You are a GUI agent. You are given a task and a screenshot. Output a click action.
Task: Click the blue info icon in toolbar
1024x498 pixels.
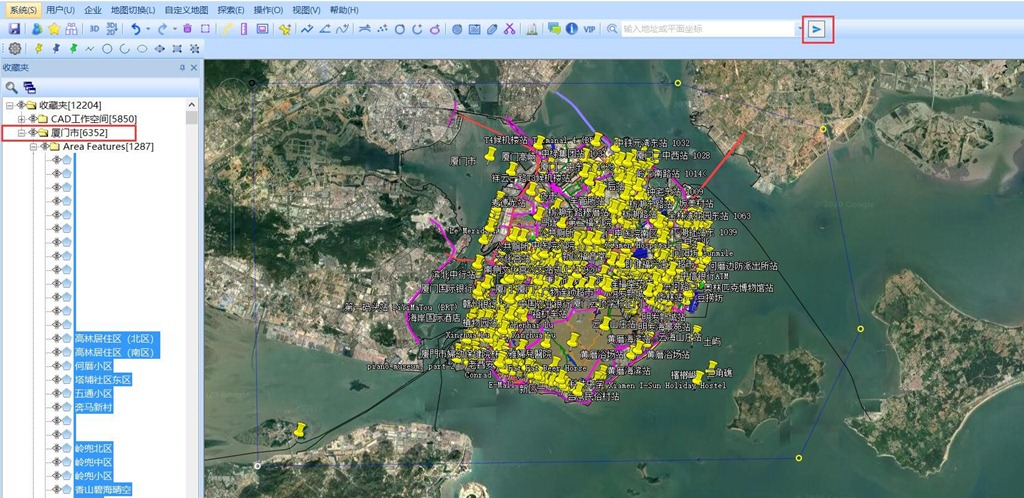coord(572,29)
